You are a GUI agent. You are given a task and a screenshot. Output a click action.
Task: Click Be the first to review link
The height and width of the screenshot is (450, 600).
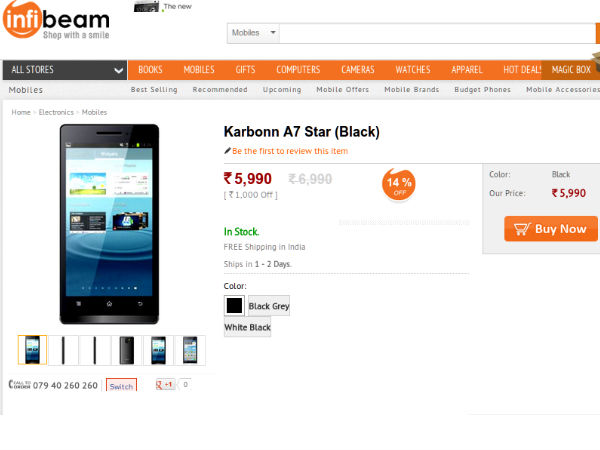[x=290, y=151]
